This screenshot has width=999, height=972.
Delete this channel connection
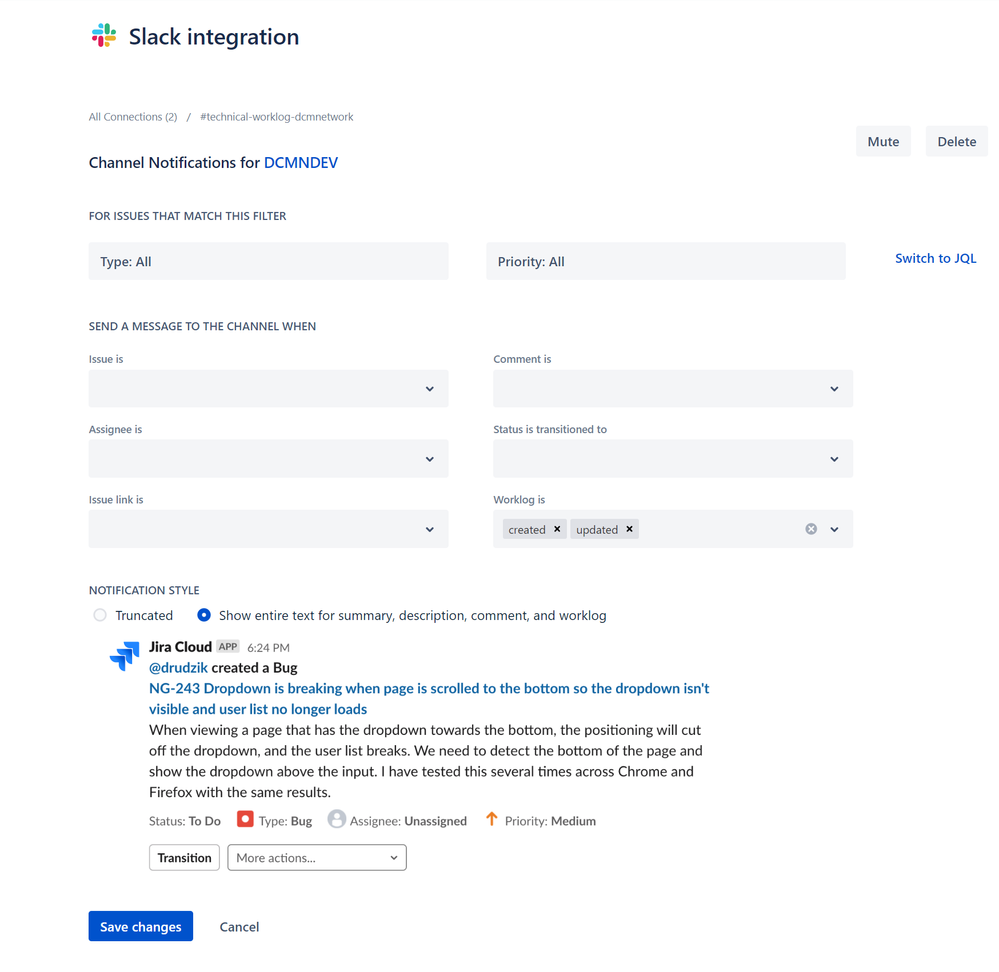[x=956, y=141]
